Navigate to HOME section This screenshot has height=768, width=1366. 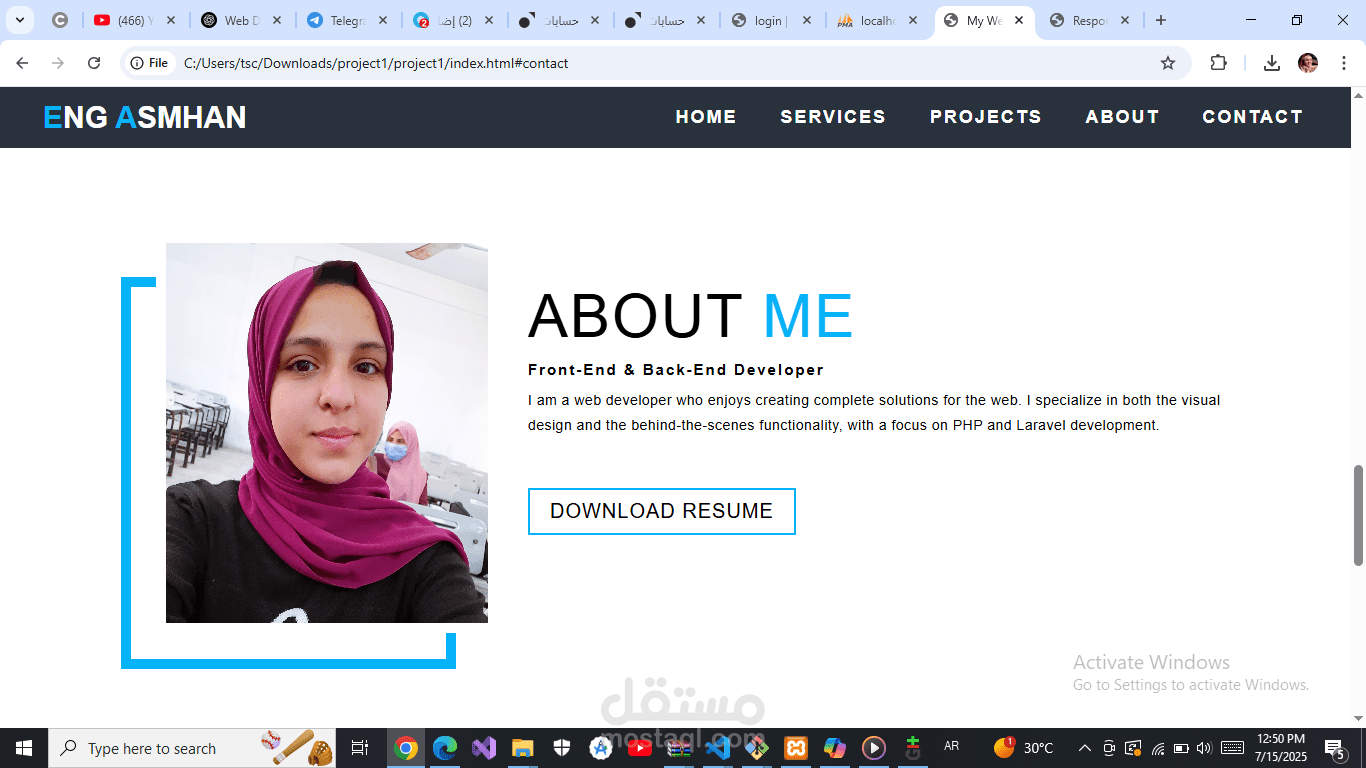click(706, 117)
